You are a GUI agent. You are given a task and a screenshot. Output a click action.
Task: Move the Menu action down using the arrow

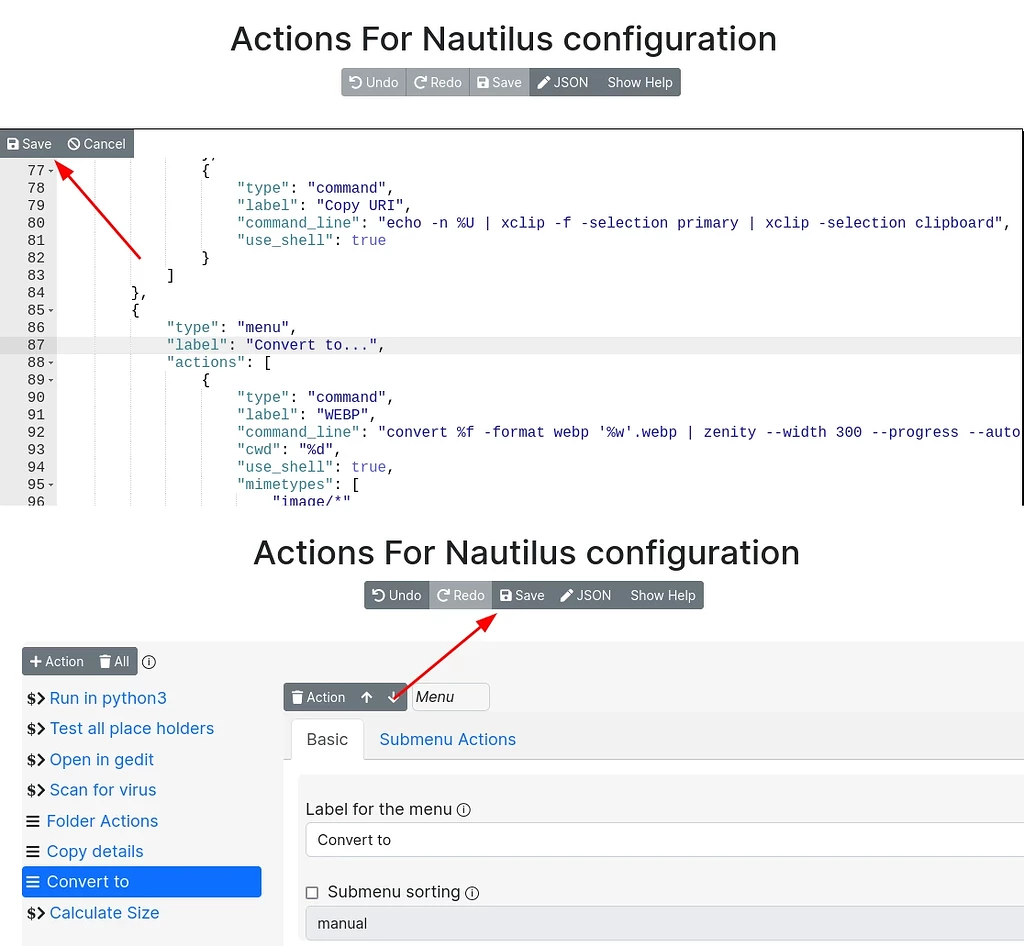(390, 697)
